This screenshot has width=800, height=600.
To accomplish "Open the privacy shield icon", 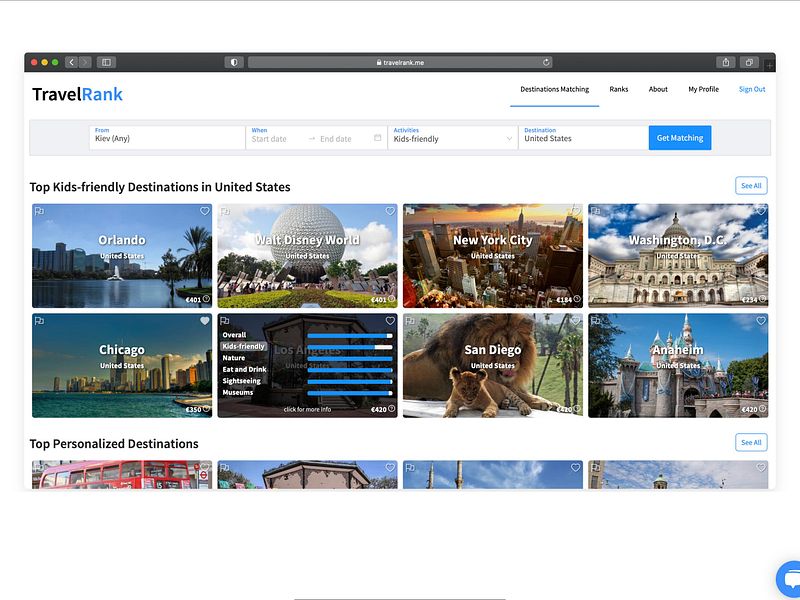I will point(234,62).
